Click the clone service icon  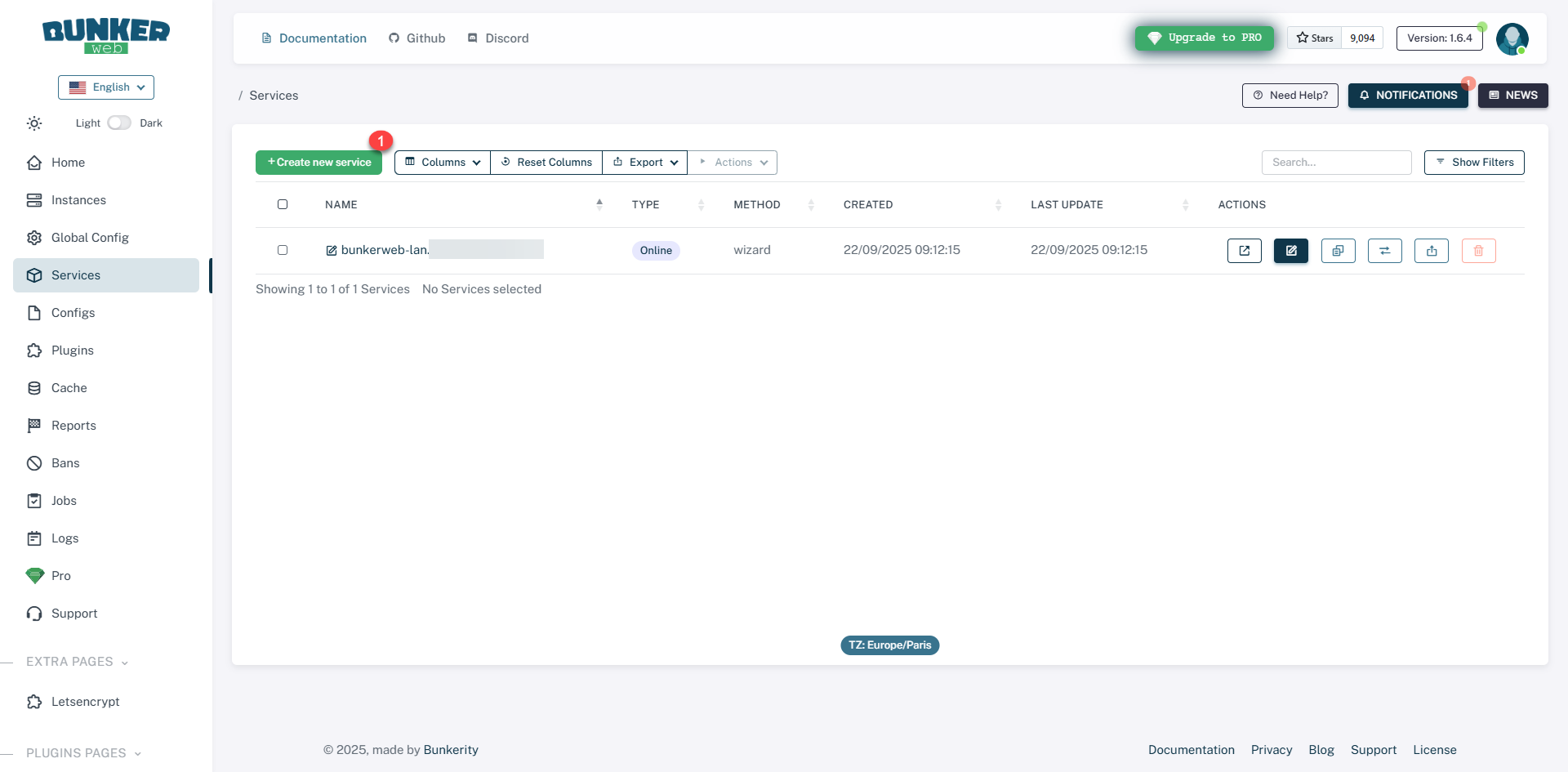(x=1338, y=251)
